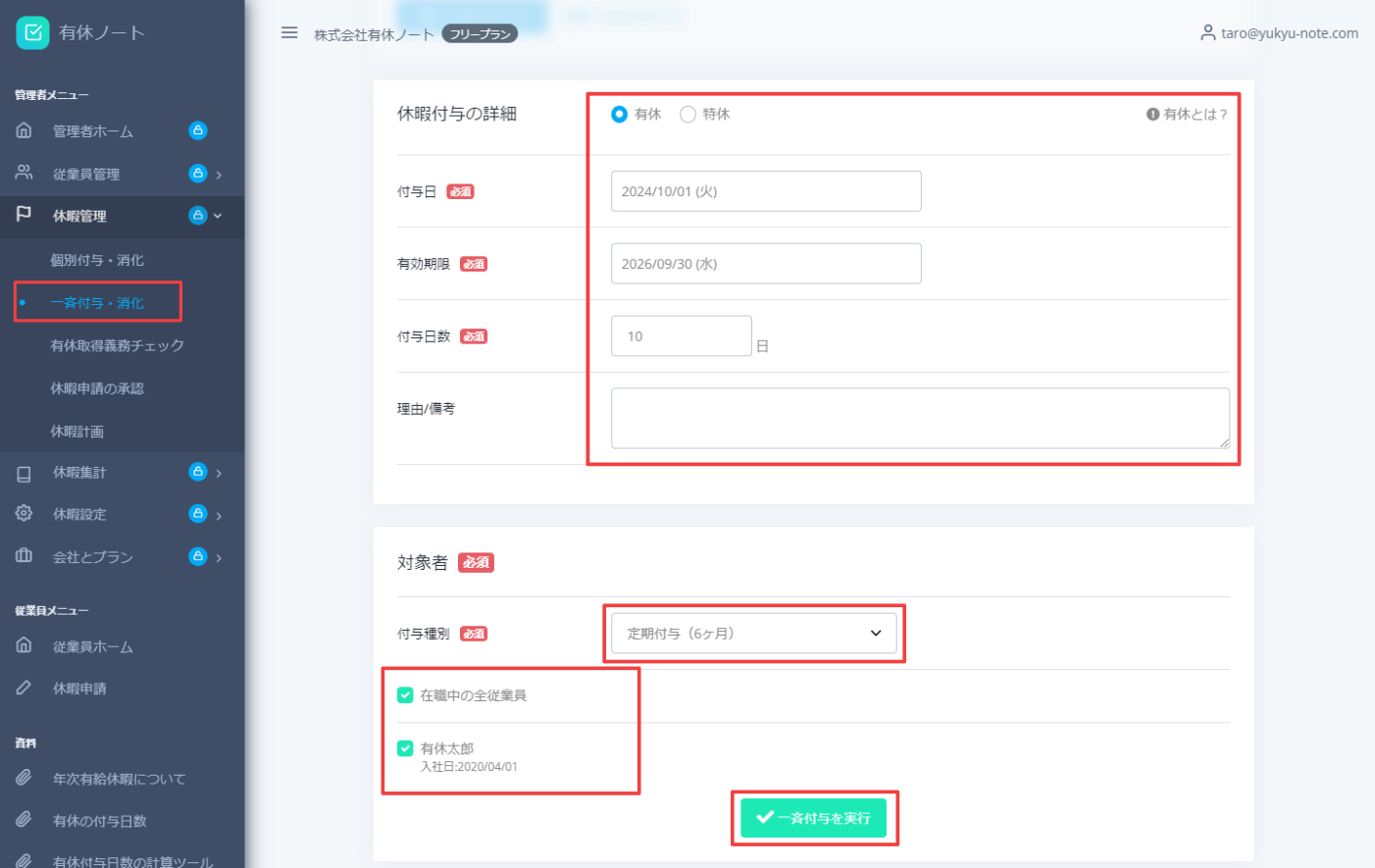
Task: Select the 特休 radio button
Action: point(687,114)
